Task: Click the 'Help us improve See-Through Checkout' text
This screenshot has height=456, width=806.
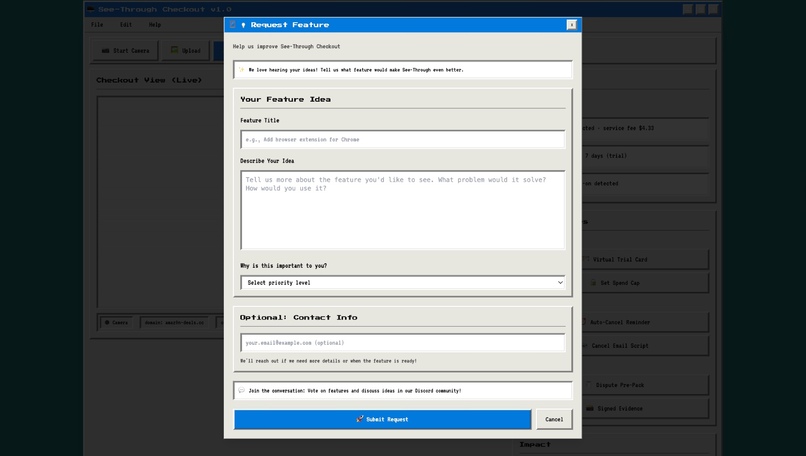Action: click(286, 46)
